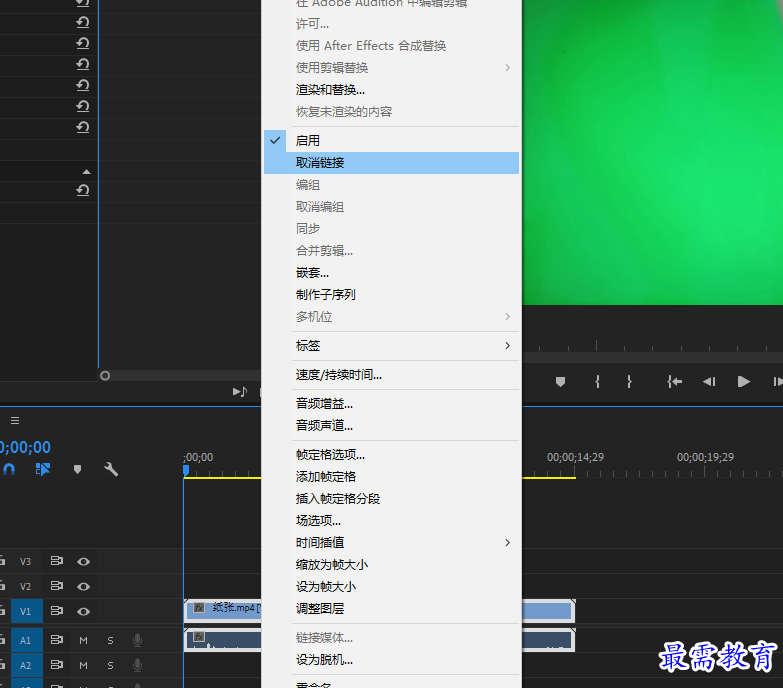Image resolution: width=783 pixels, height=688 pixels.
Task: Toggle sync lock on track V2
Action: (x=56, y=586)
